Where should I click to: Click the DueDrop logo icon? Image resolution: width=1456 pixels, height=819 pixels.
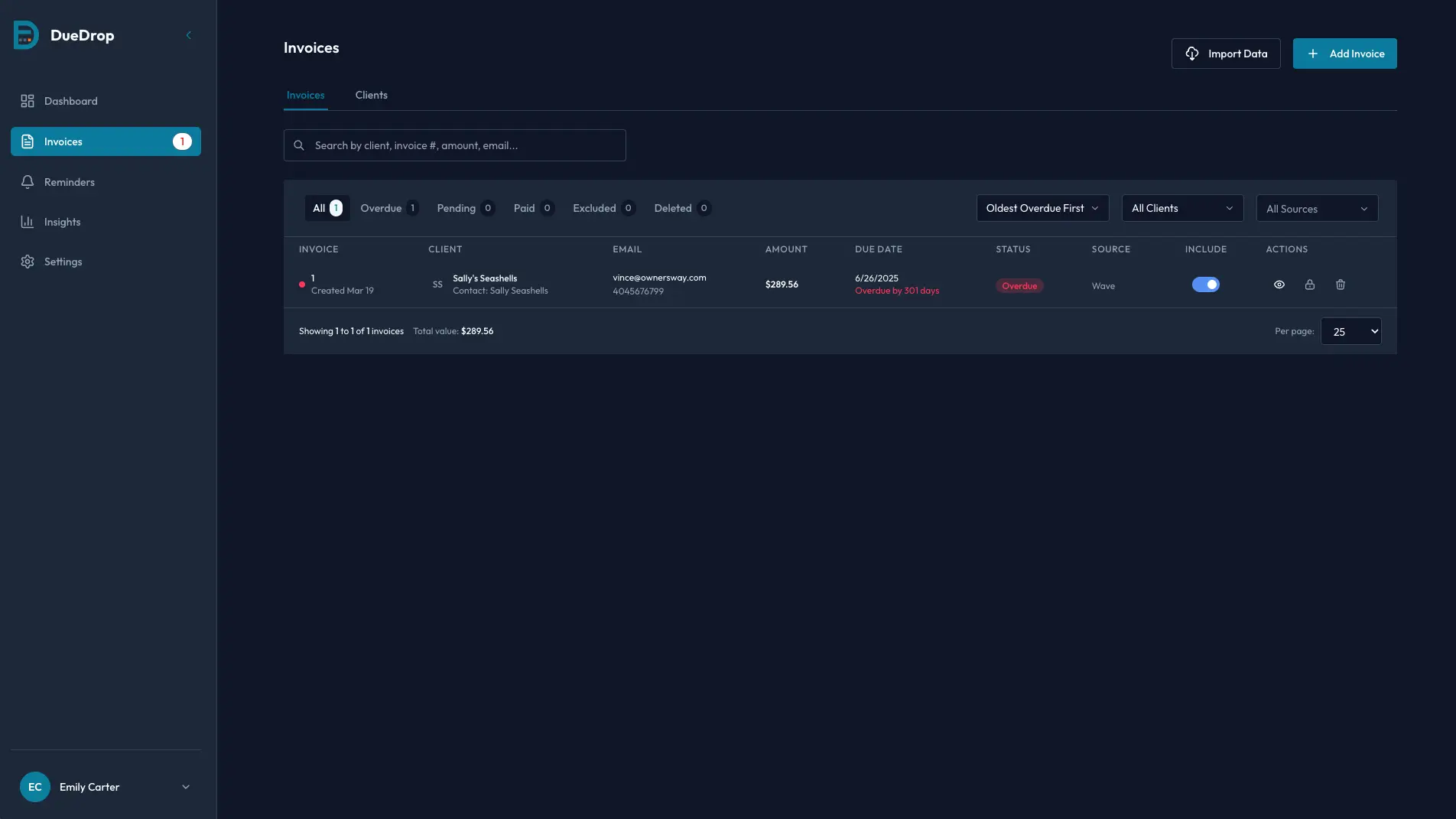coord(26,35)
